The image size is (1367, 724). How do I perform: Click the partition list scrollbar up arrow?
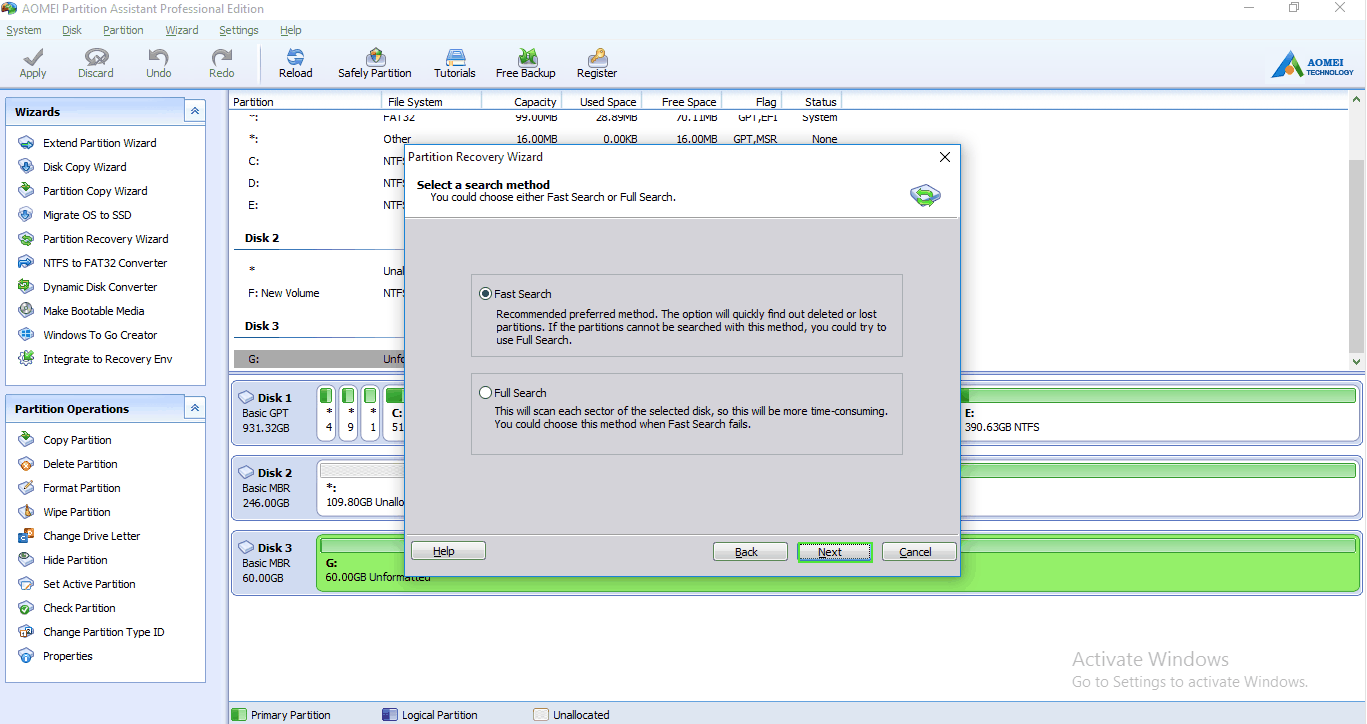[1357, 101]
